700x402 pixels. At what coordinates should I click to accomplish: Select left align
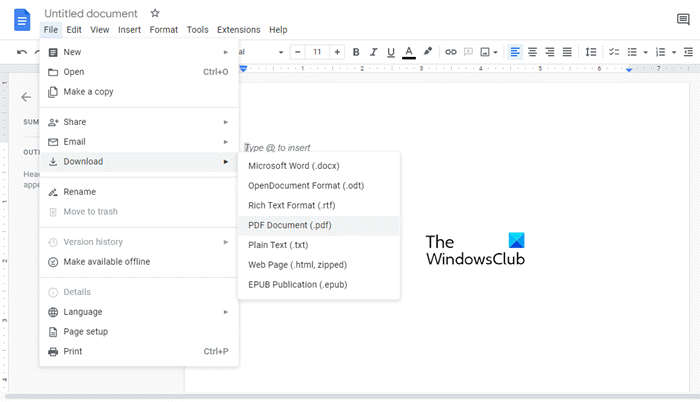tap(515, 52)
